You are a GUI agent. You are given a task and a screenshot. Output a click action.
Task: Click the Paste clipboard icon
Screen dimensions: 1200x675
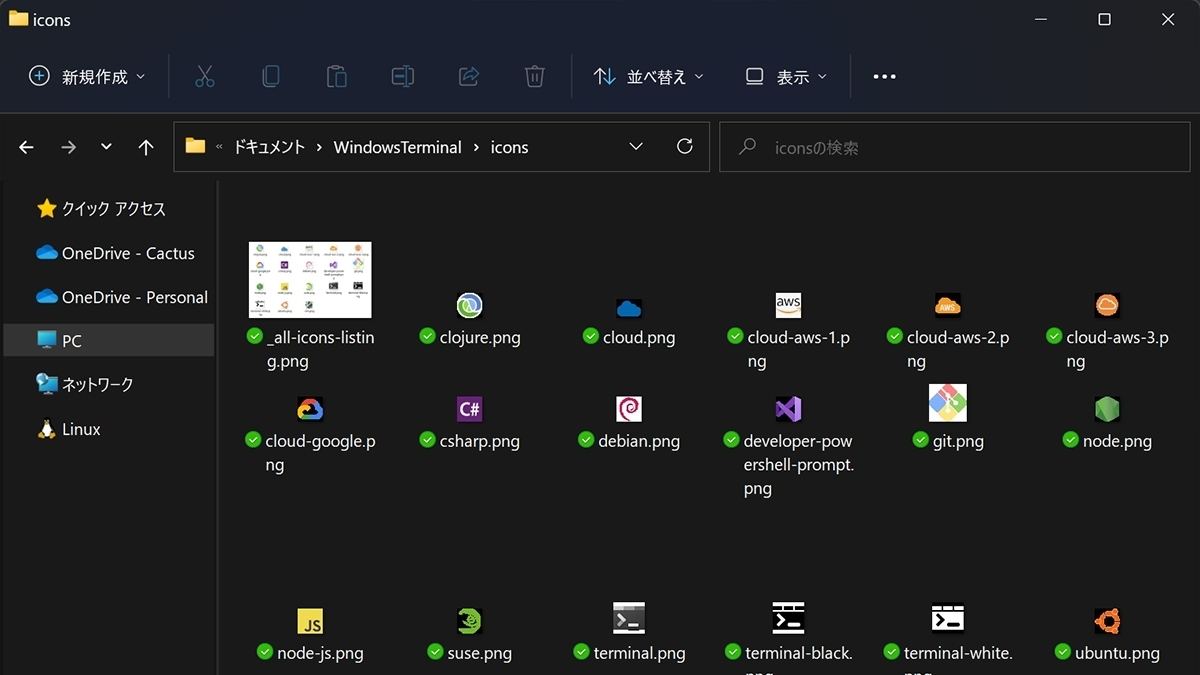click(x=337, y=76)
